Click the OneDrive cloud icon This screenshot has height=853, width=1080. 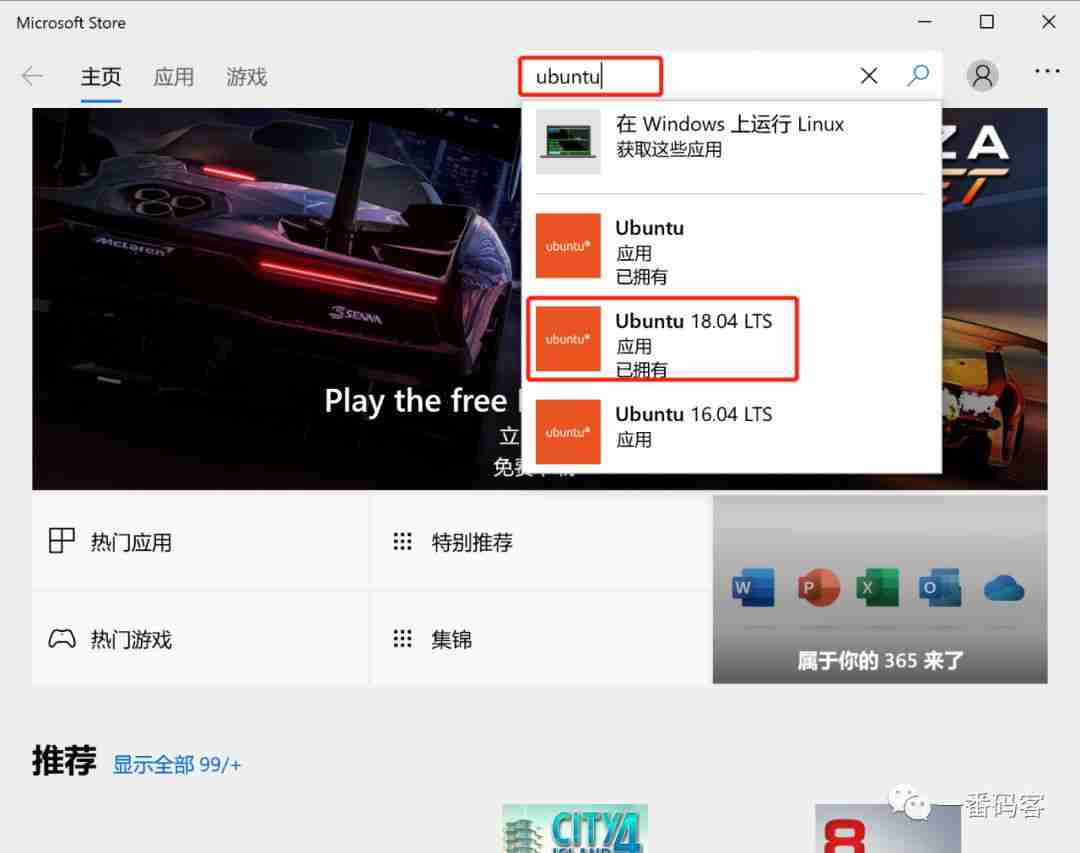coord(1004,588)
